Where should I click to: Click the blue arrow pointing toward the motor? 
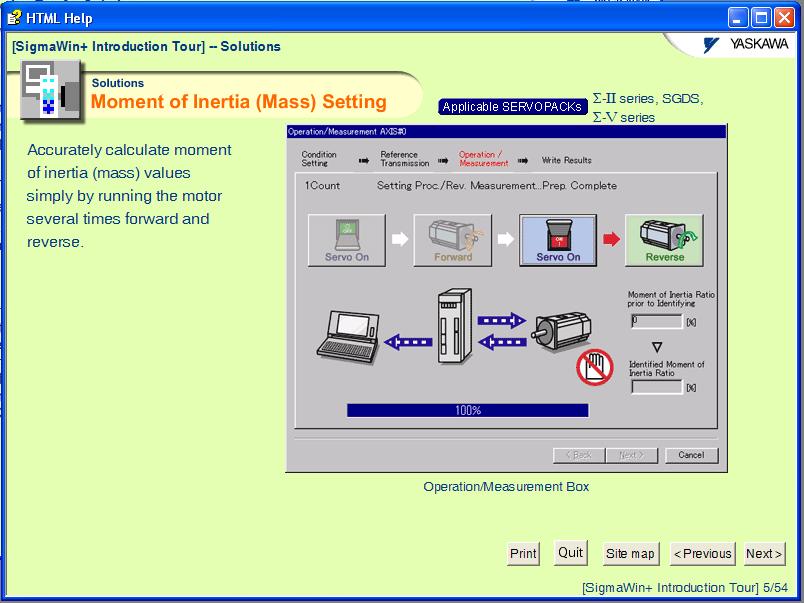coord(501,321)
